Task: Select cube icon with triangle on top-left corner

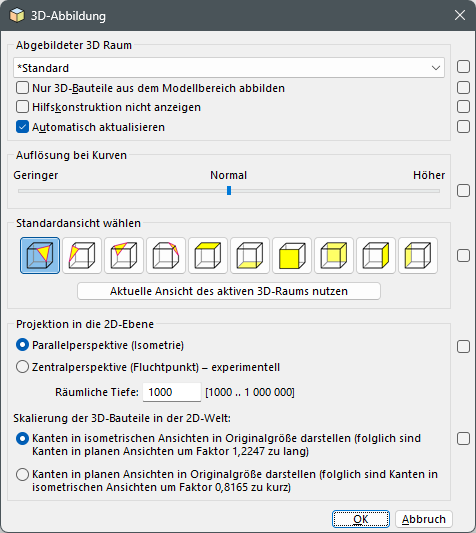Action: pos(124,255)
